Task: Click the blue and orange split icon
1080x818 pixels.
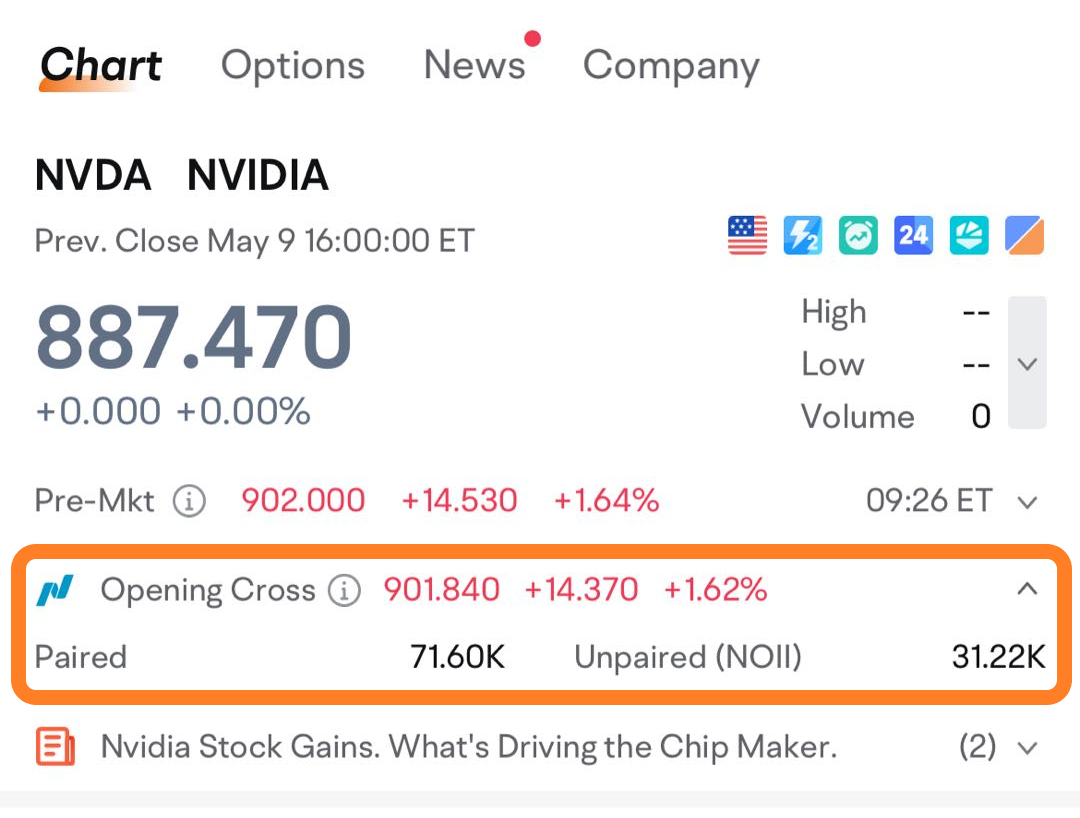Action: (x=1024, y=236)
